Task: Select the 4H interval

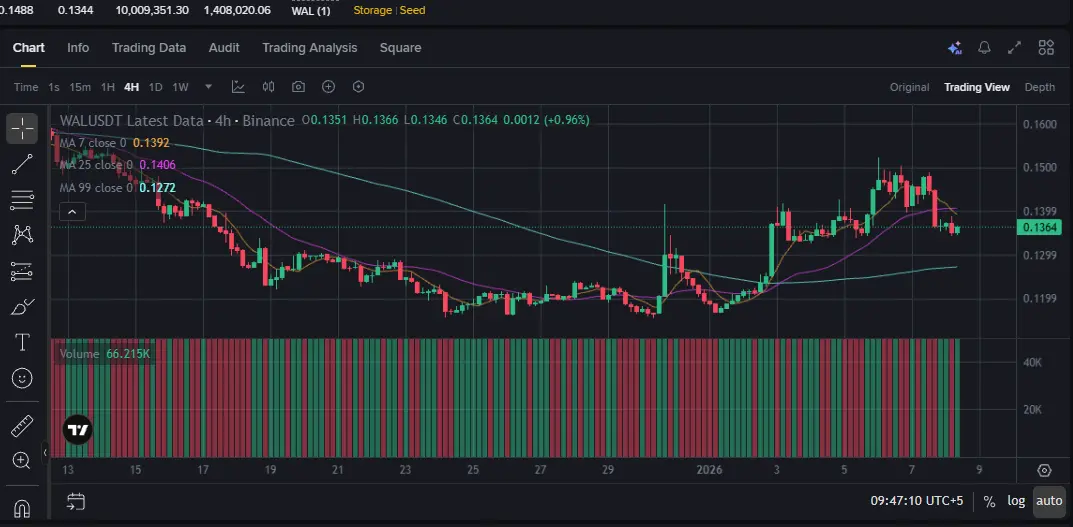Action: tap(131, 87)
